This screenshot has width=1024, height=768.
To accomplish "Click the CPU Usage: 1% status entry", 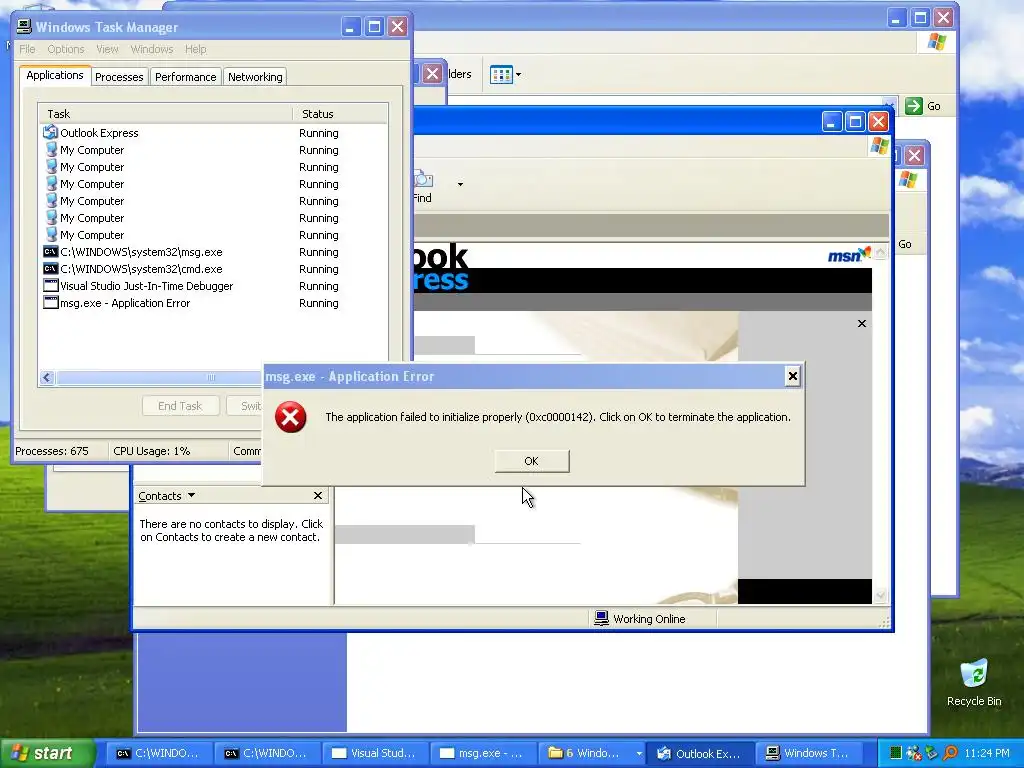I will click(152, 451).
